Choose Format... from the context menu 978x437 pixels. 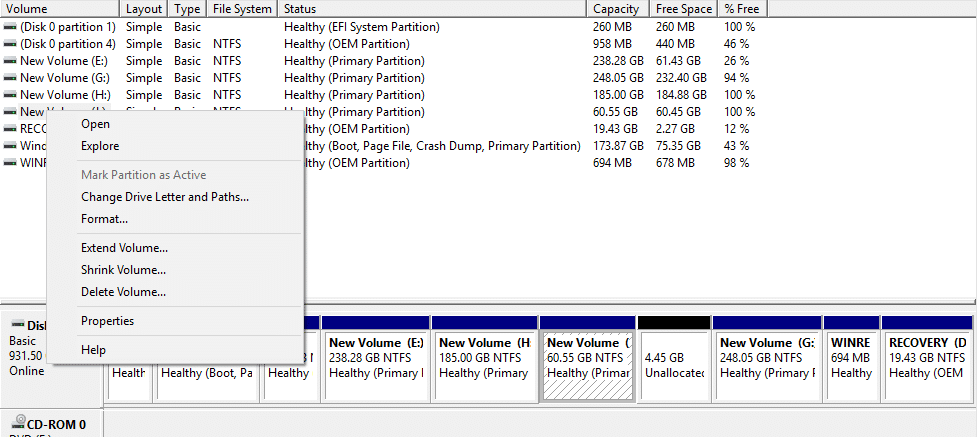pos(104,219)
